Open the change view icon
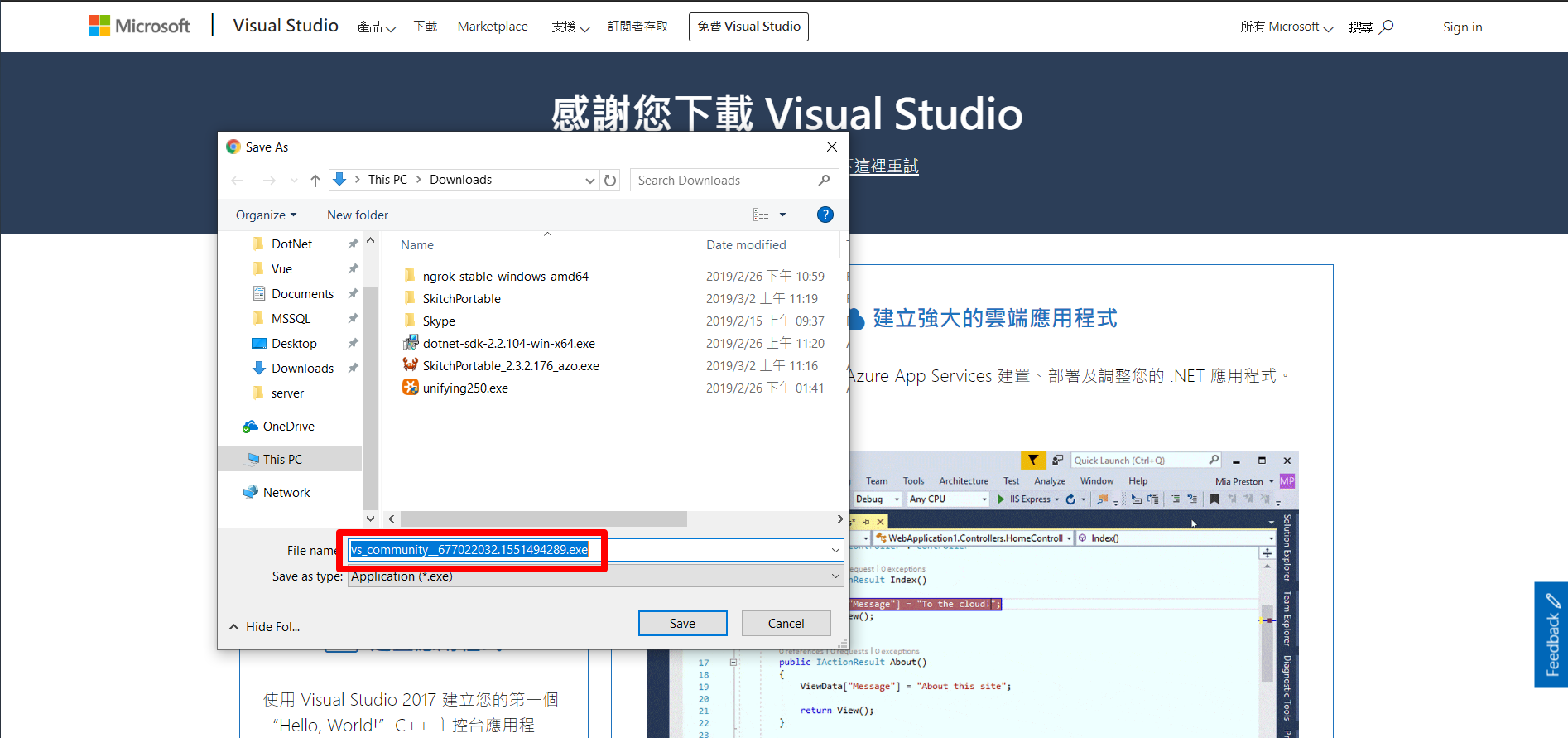Image resolution: width=1568 pixels, height=738 pixels. click(761, 215)
